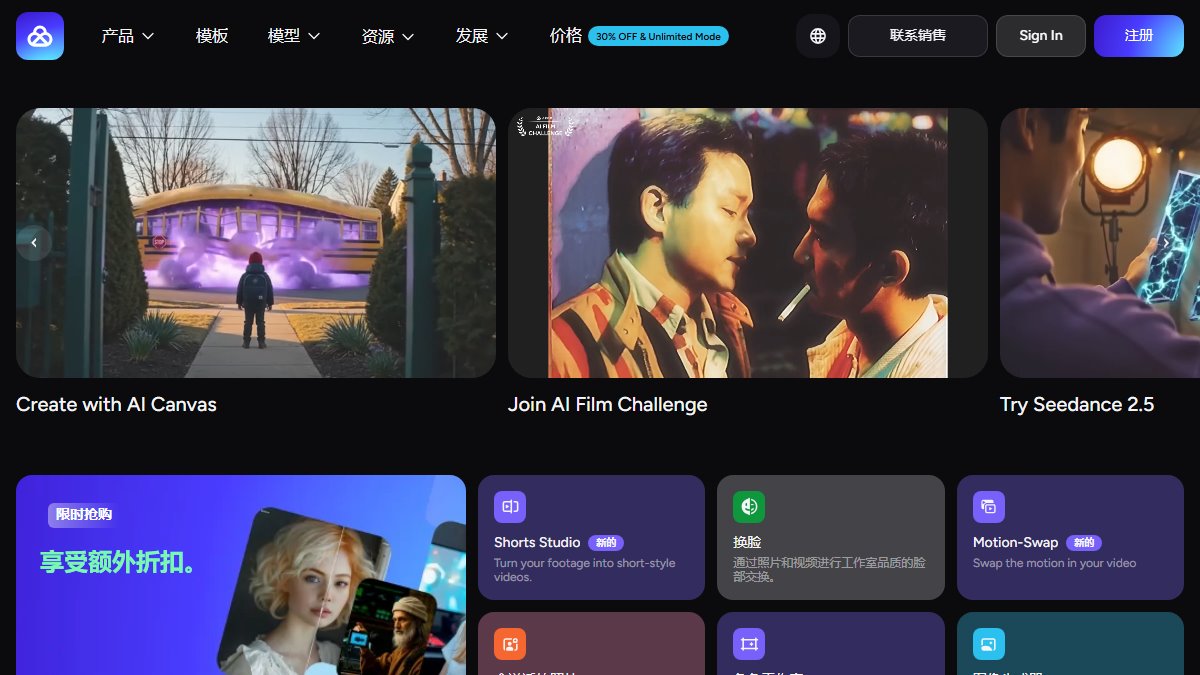Open the 价格 pricing page
This screenshot has width=1200, height=675.
pyautogui.click(x=566, y=36)
